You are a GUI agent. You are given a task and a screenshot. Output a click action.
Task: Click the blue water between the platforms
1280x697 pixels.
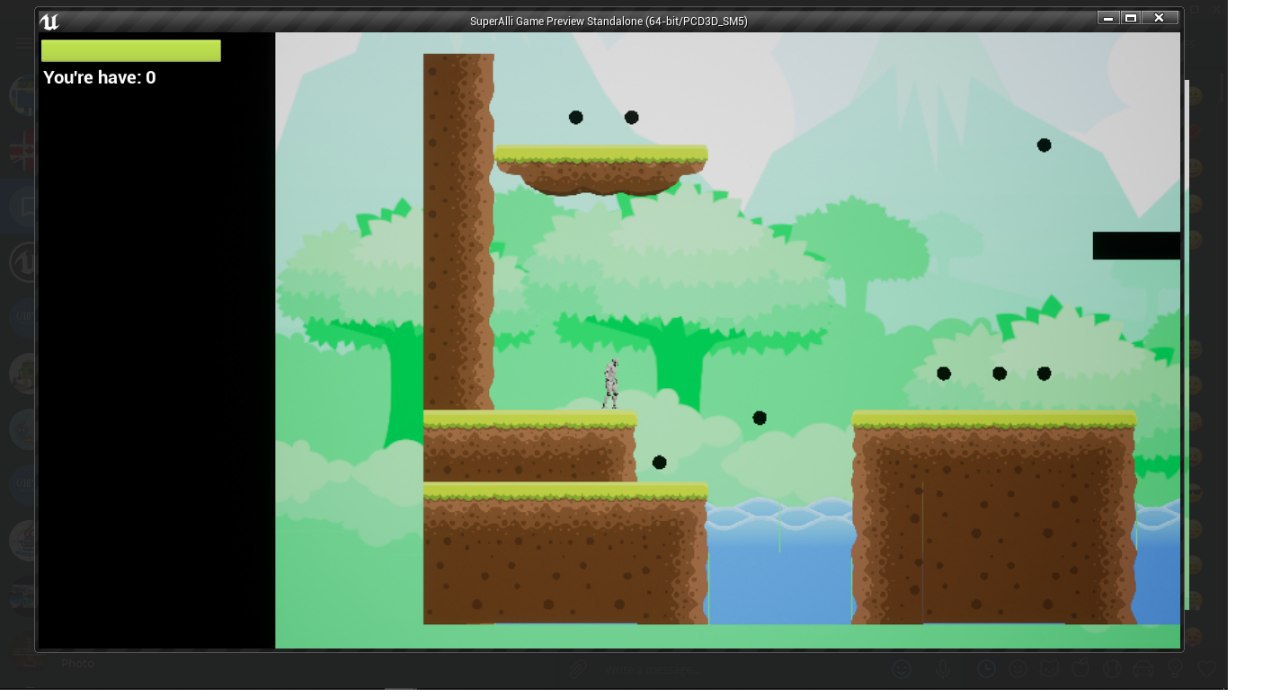[780, 562]
